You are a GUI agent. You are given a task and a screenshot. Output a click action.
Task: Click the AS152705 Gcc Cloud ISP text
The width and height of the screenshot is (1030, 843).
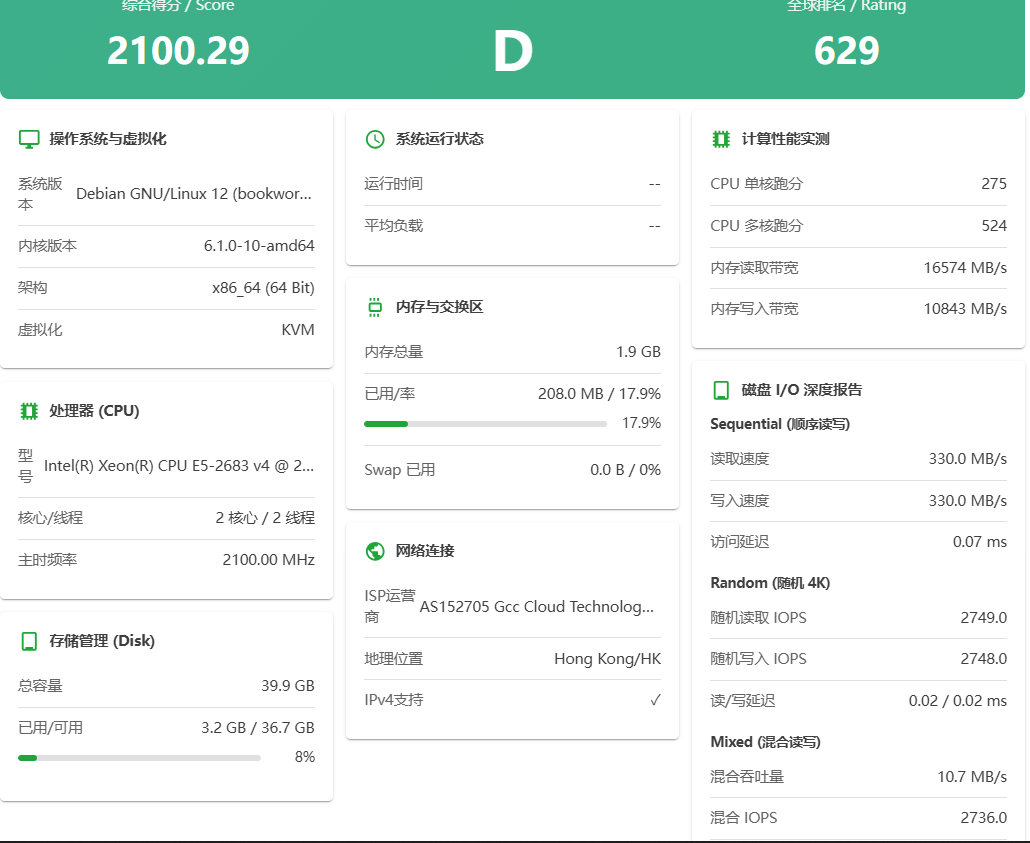[x=537, y=607]
